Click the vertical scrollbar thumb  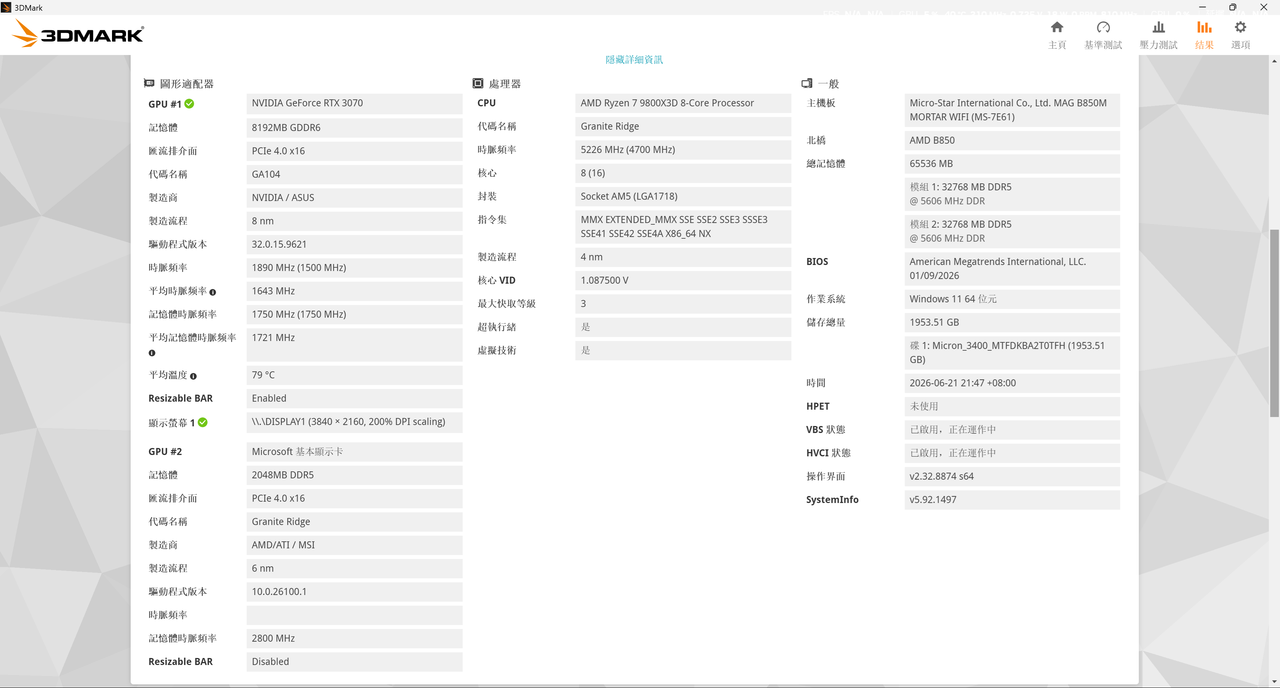coord(1274,322)
